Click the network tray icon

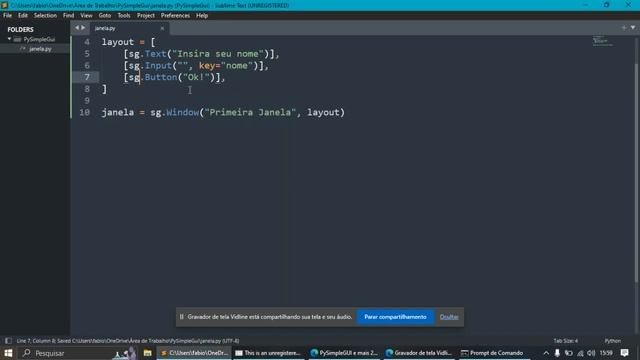(580, 353)
